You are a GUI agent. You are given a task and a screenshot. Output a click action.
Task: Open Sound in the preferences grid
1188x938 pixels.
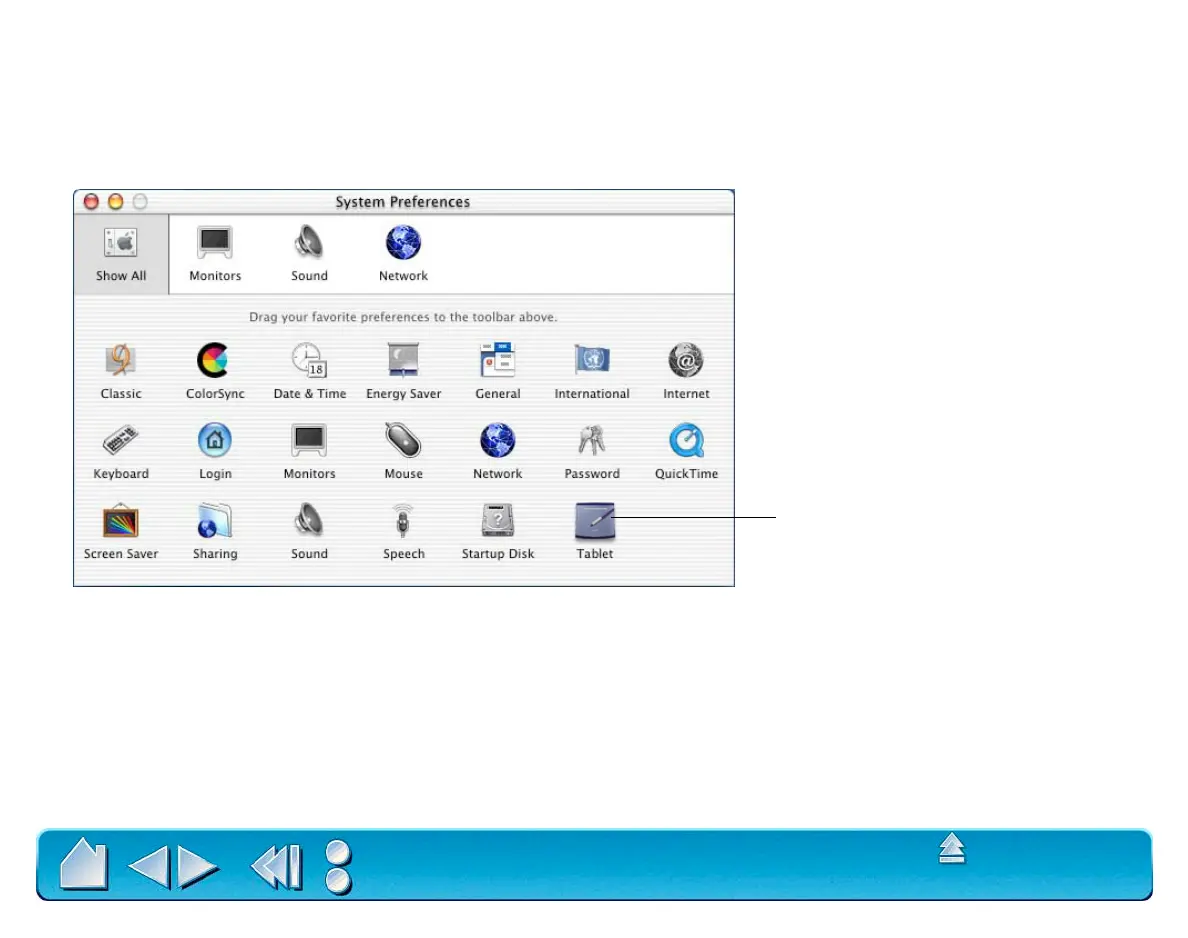click(x=309, y=532)
